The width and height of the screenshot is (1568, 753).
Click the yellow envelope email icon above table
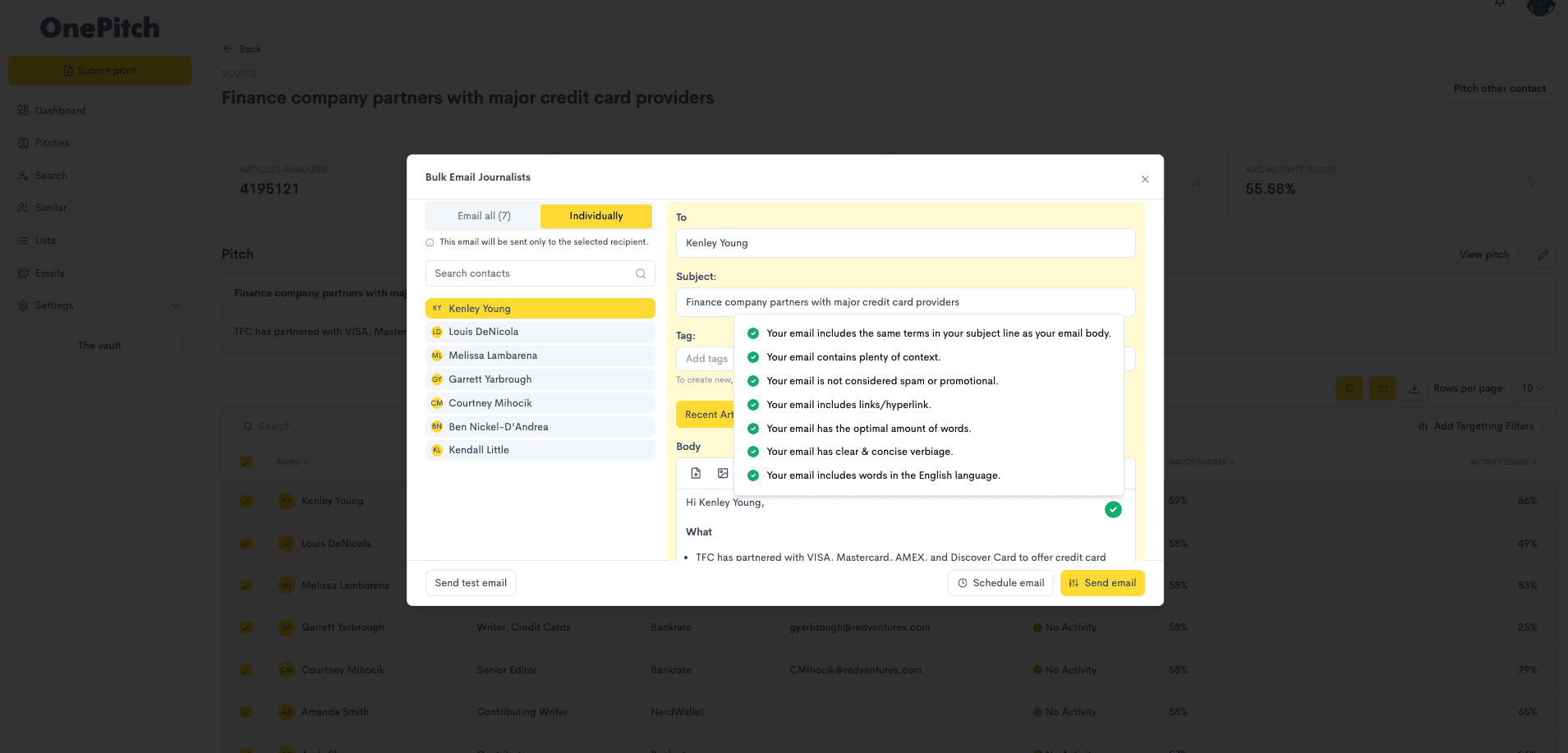pyautogui.click(x=1383, y=388)
